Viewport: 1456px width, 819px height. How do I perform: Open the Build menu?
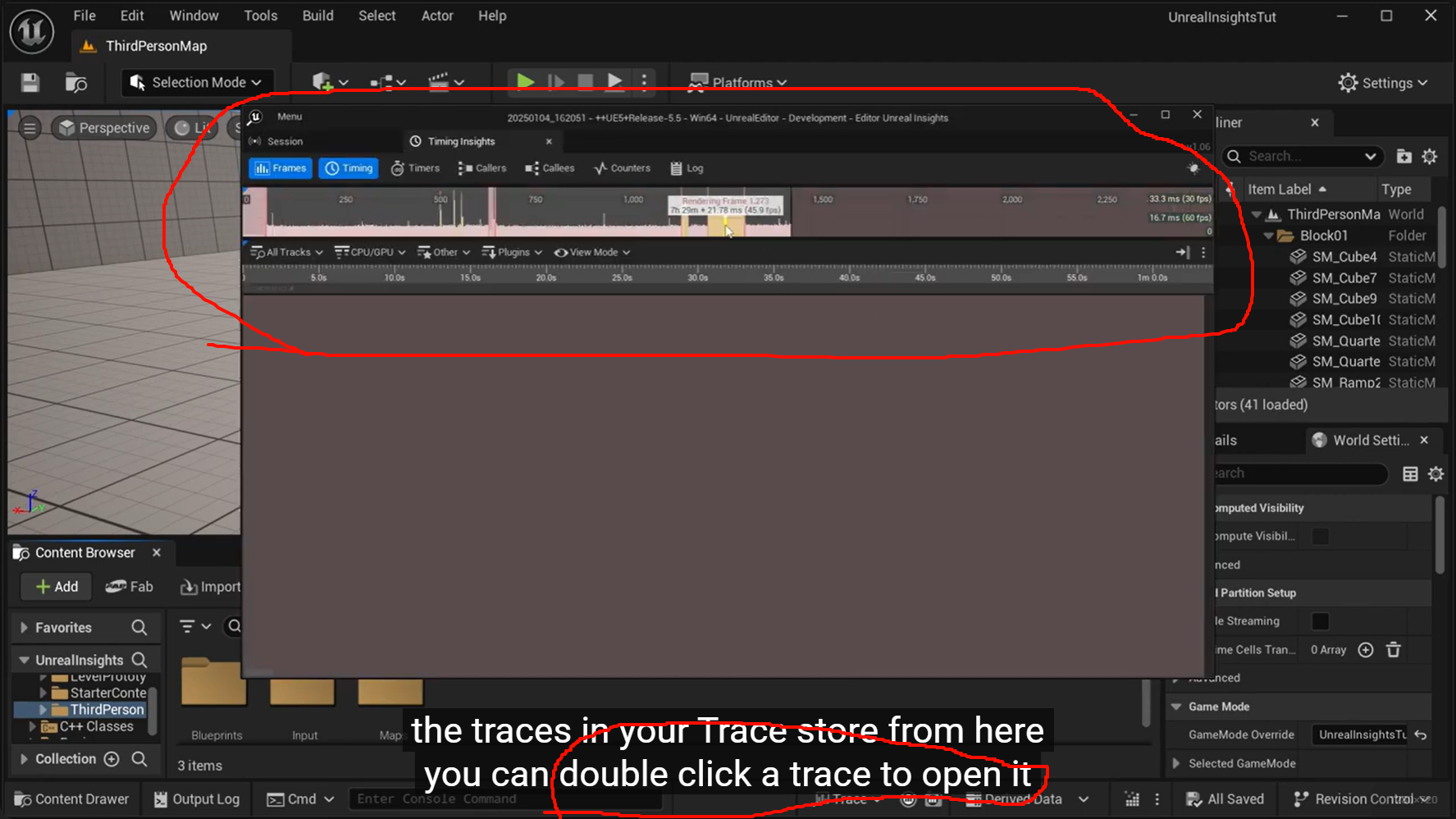coord(317,16)
